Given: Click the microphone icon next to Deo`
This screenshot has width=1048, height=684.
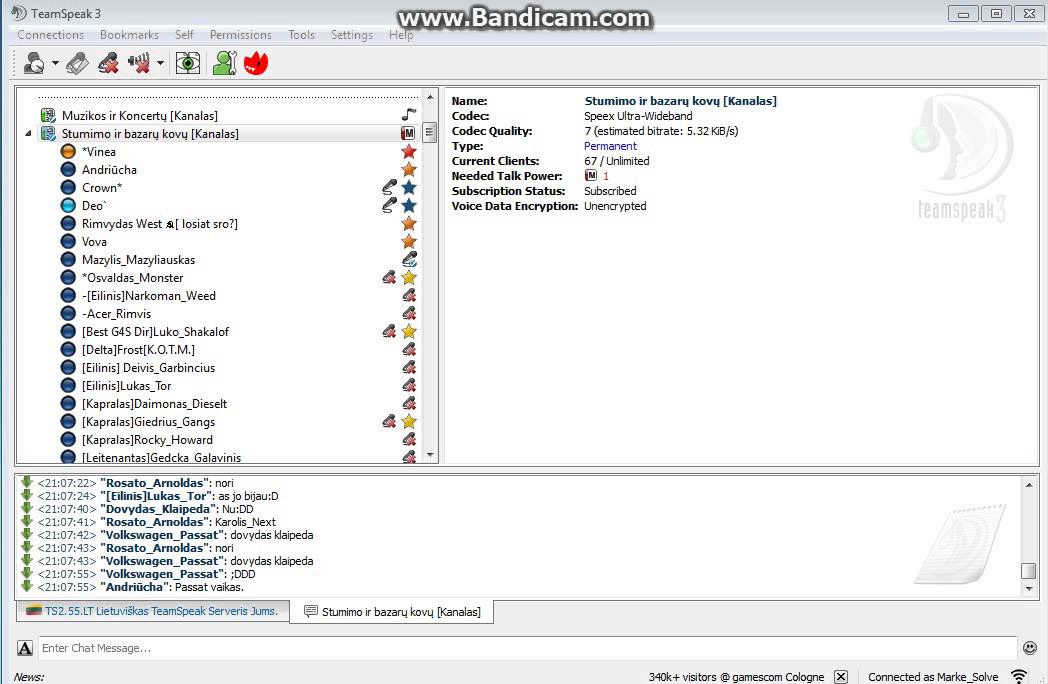Looking at the screenshot, I should 389,206.
